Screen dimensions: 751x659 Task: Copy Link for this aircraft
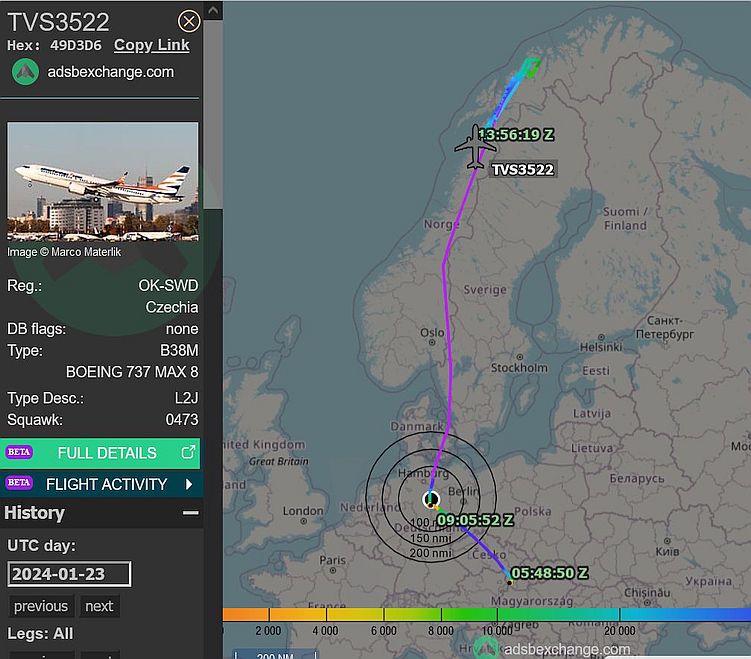[152, 45]
